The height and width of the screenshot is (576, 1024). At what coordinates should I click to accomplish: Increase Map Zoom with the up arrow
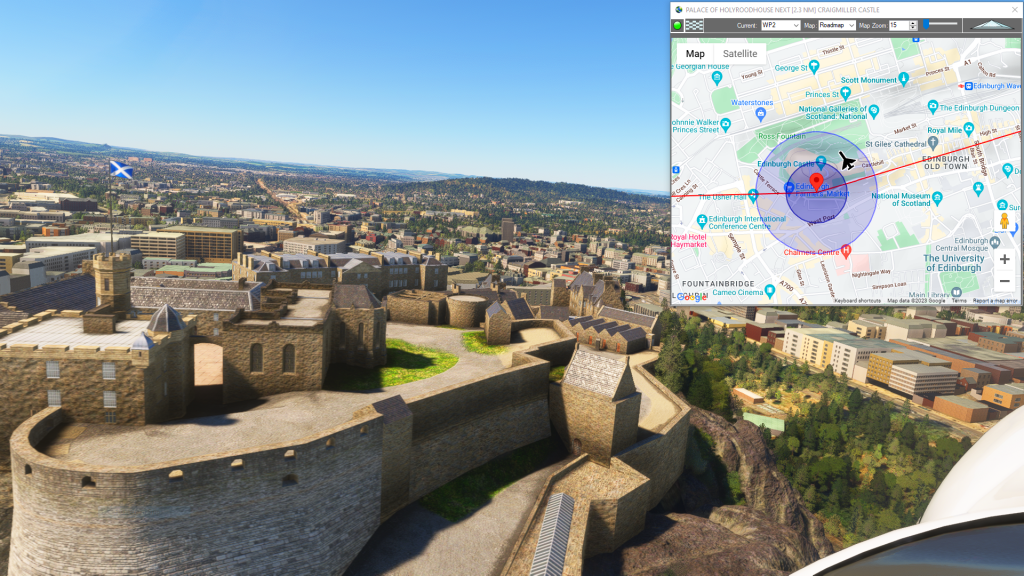(x=915, y=22)
